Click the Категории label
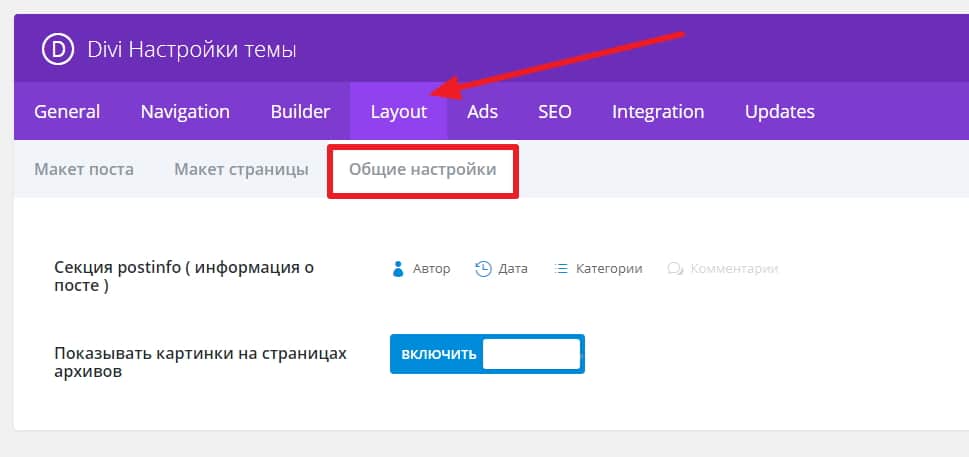Screen dimensions: 969x457 pos(609,269)
